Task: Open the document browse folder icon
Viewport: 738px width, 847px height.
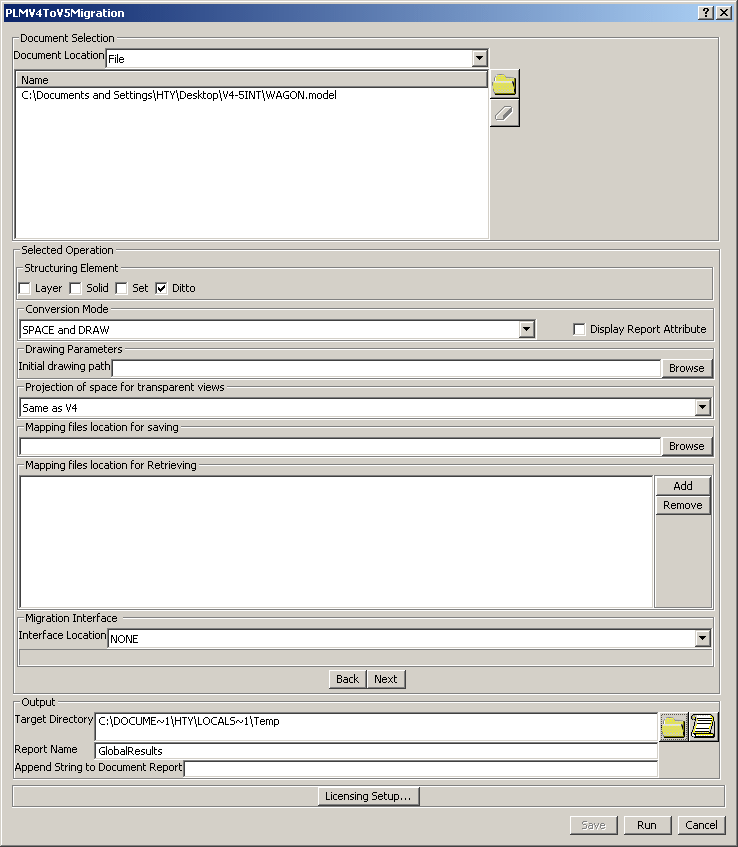Action: [505, 84]
